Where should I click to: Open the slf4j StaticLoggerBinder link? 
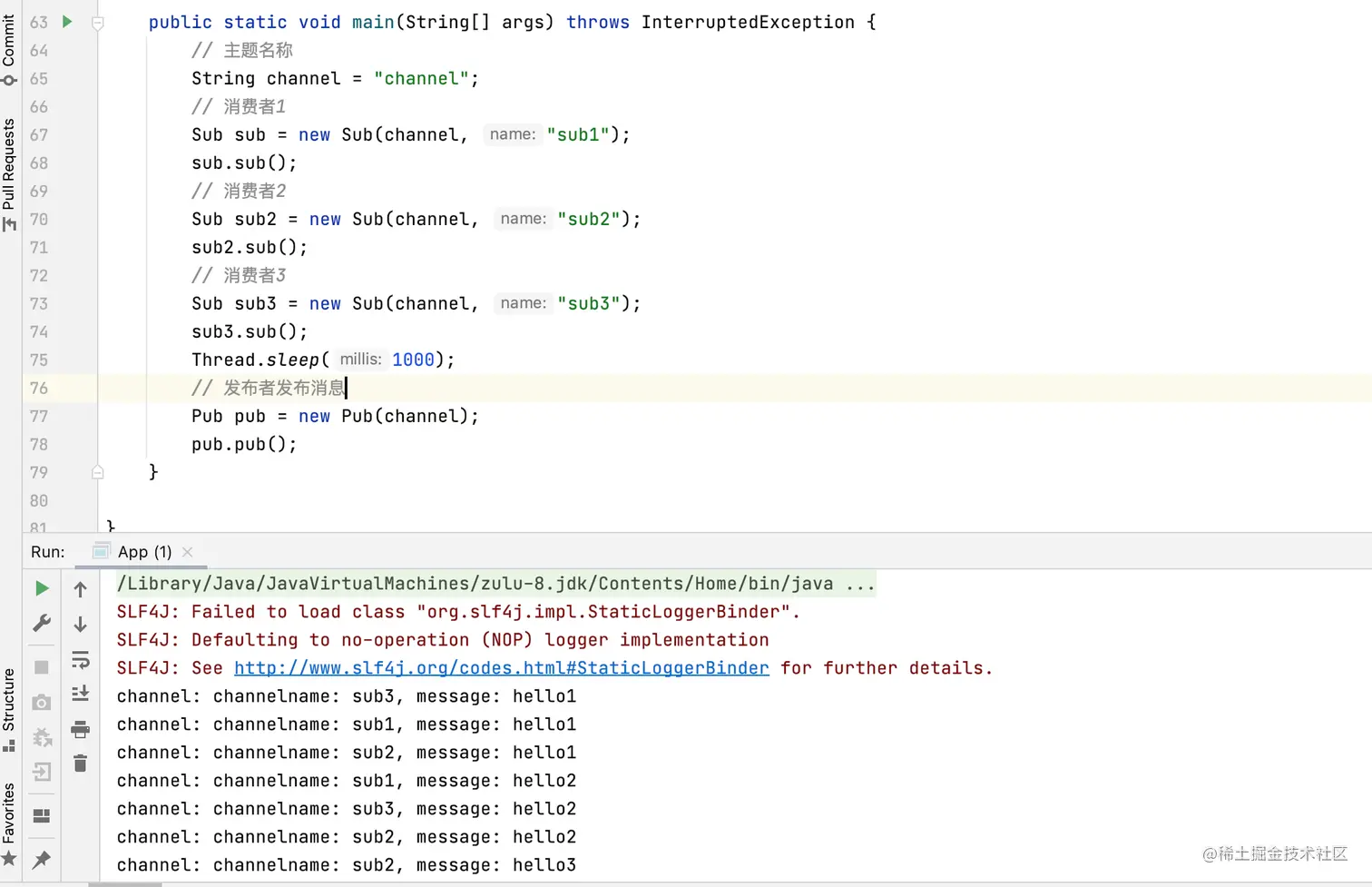coord(502,668)
